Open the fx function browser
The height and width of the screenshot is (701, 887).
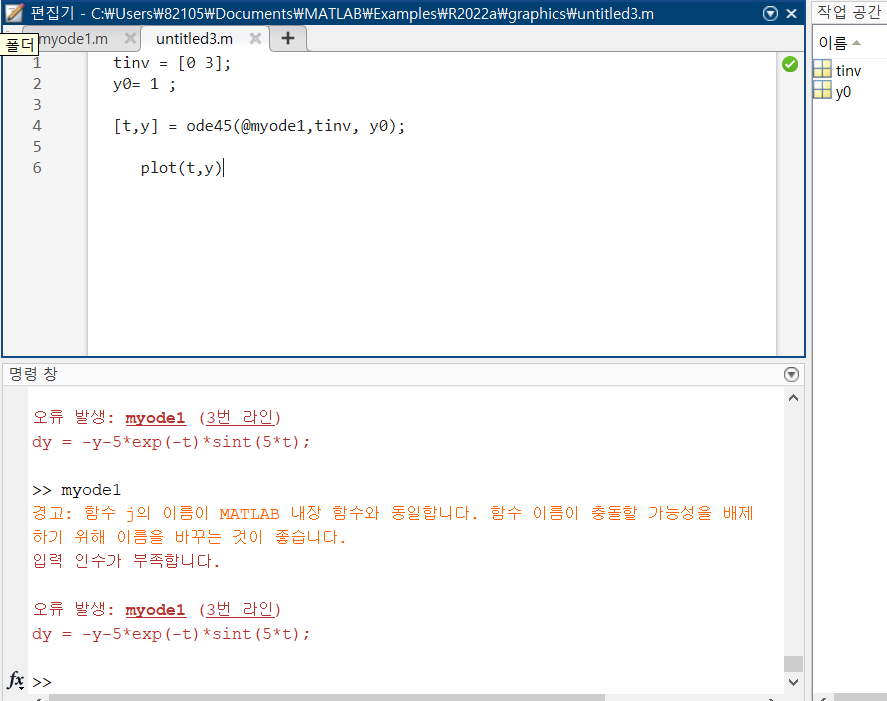[15, 681]
